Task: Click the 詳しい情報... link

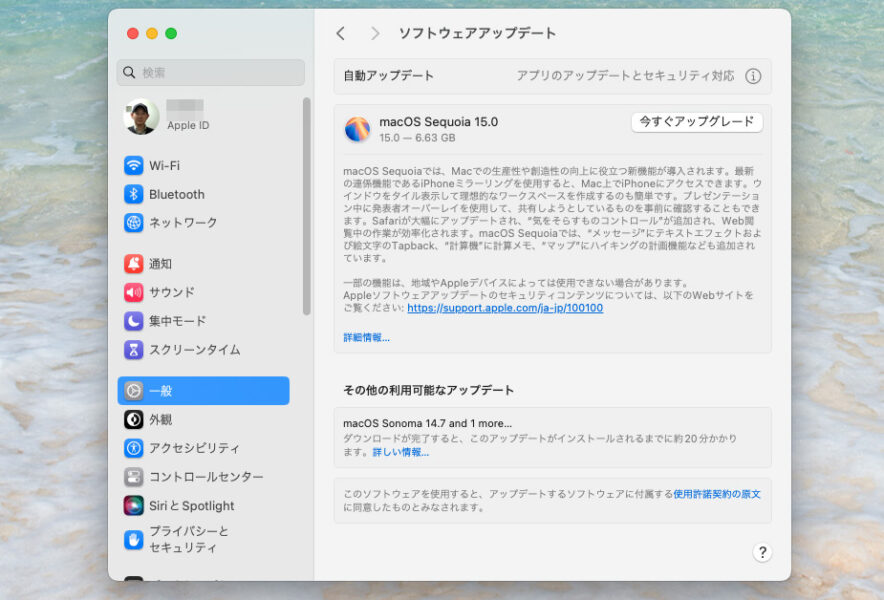Action: [x=400, y=452]
